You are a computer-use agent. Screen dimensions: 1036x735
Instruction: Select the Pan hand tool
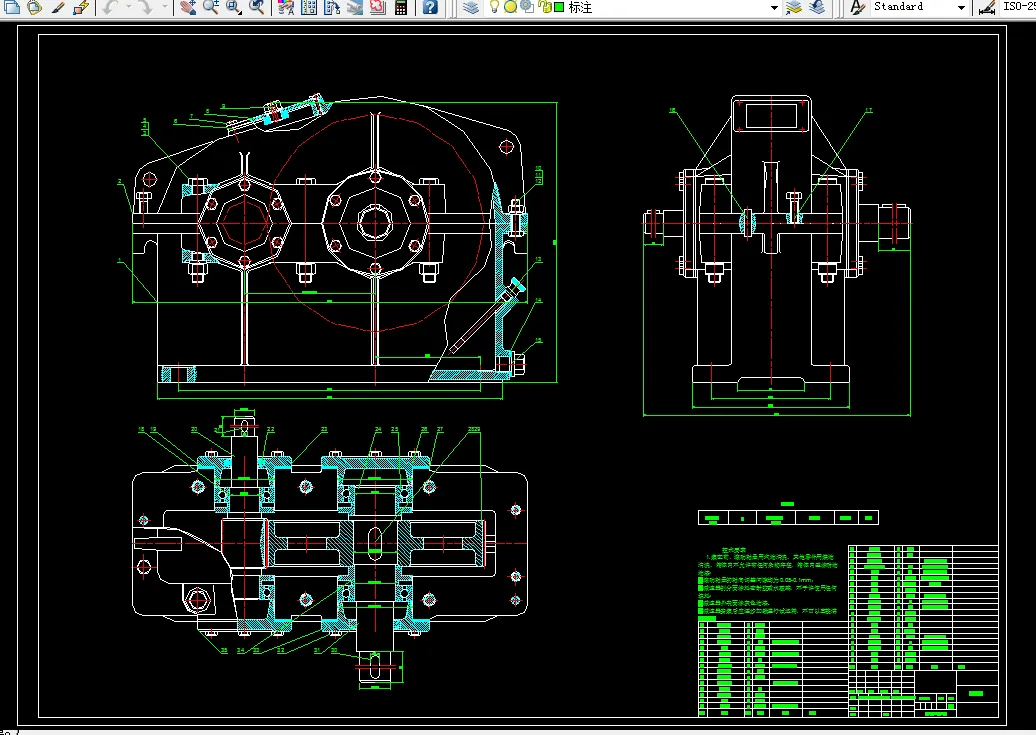click(x=187, y=7)
